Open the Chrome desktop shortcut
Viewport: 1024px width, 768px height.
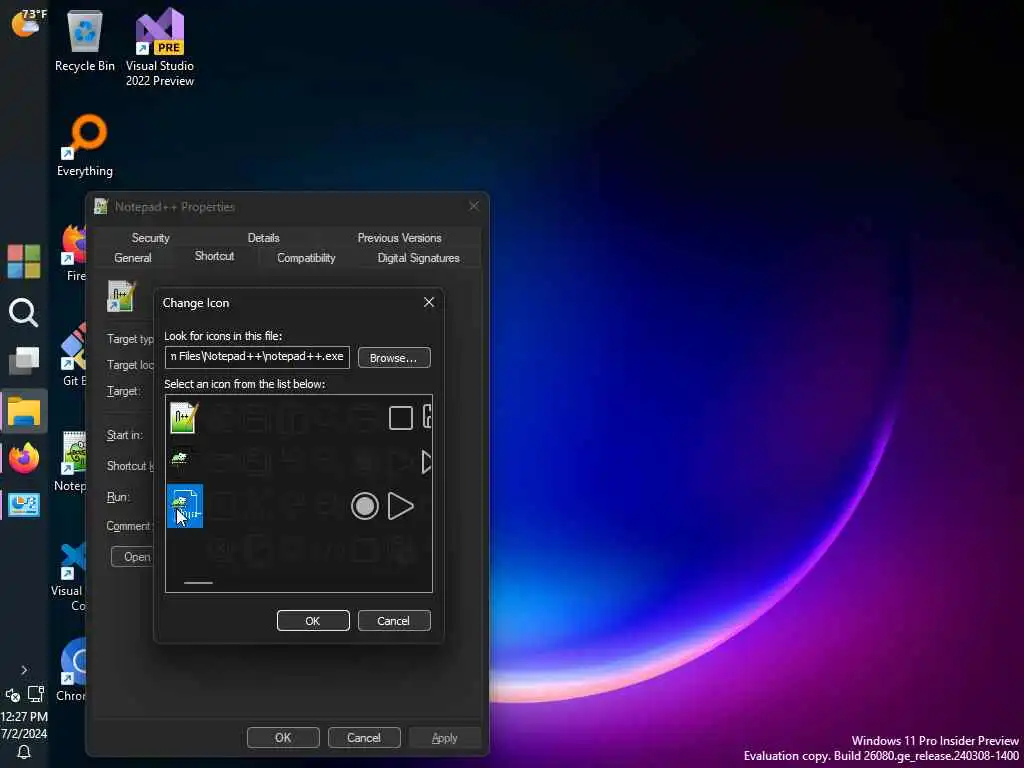(71, 669)
